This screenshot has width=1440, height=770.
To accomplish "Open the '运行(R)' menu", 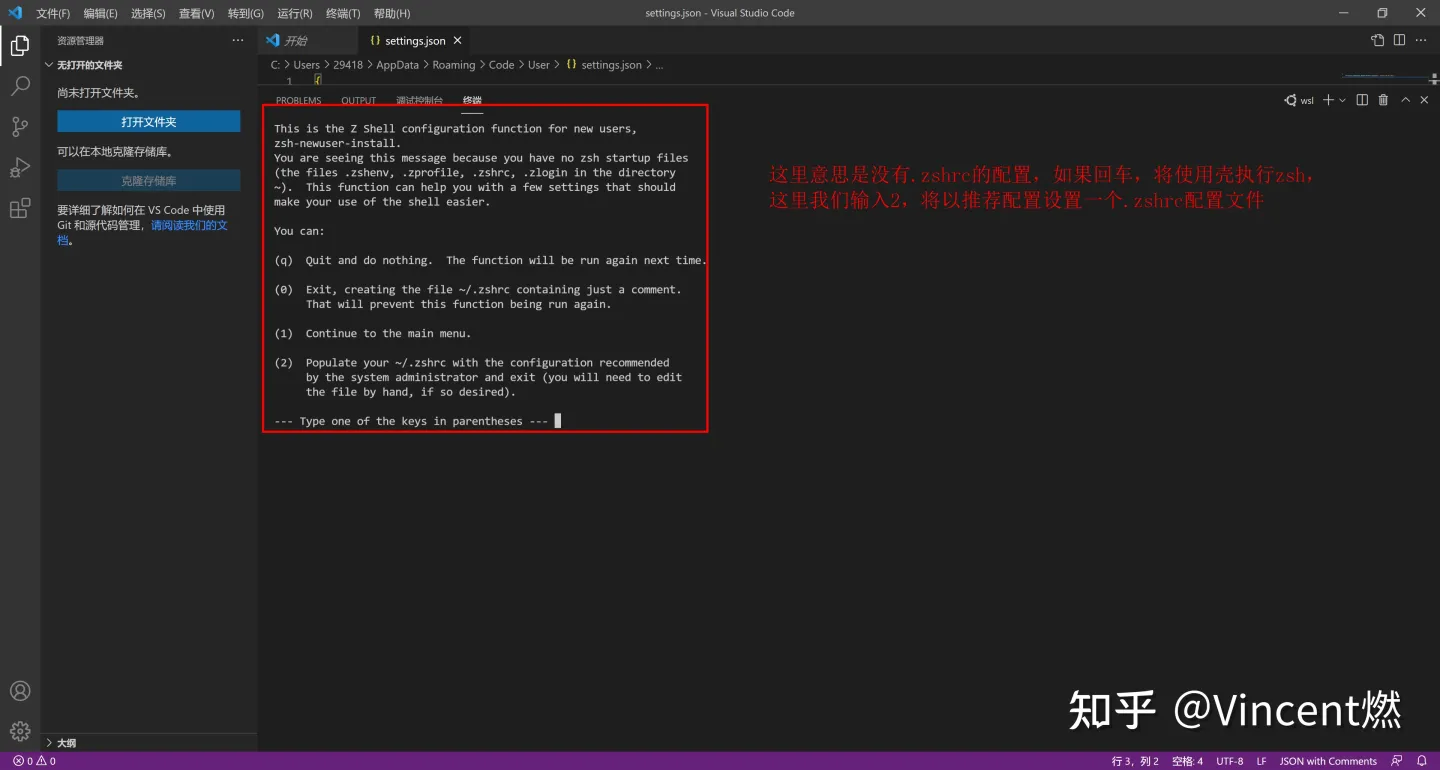I will pyautogui.click(x=294, y=13).
